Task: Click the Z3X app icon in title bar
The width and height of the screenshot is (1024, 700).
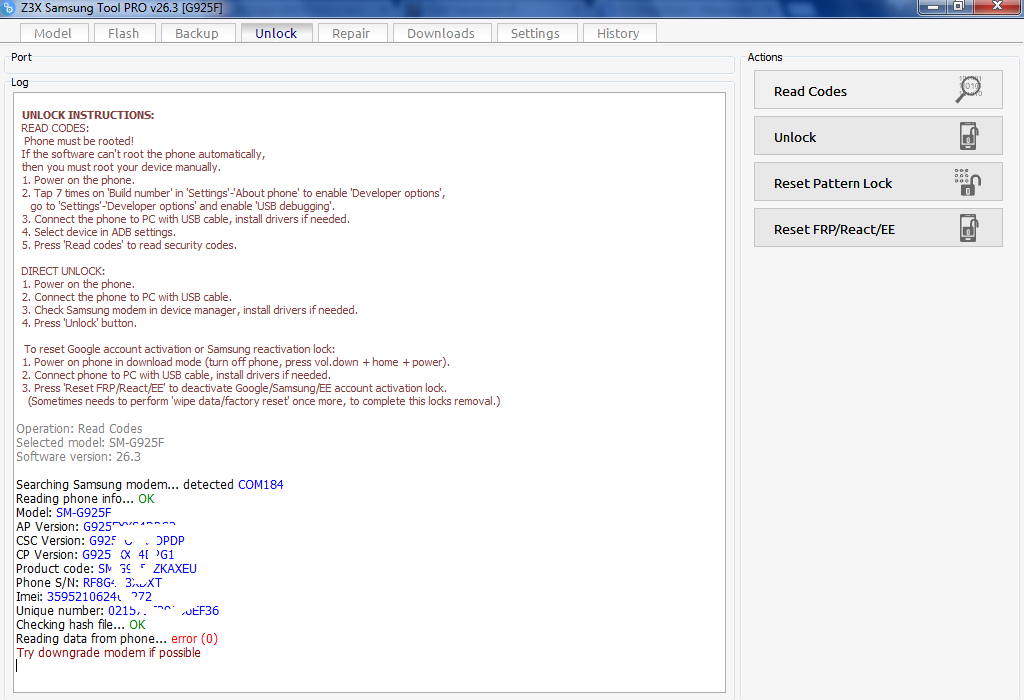Action: [8, 6]
